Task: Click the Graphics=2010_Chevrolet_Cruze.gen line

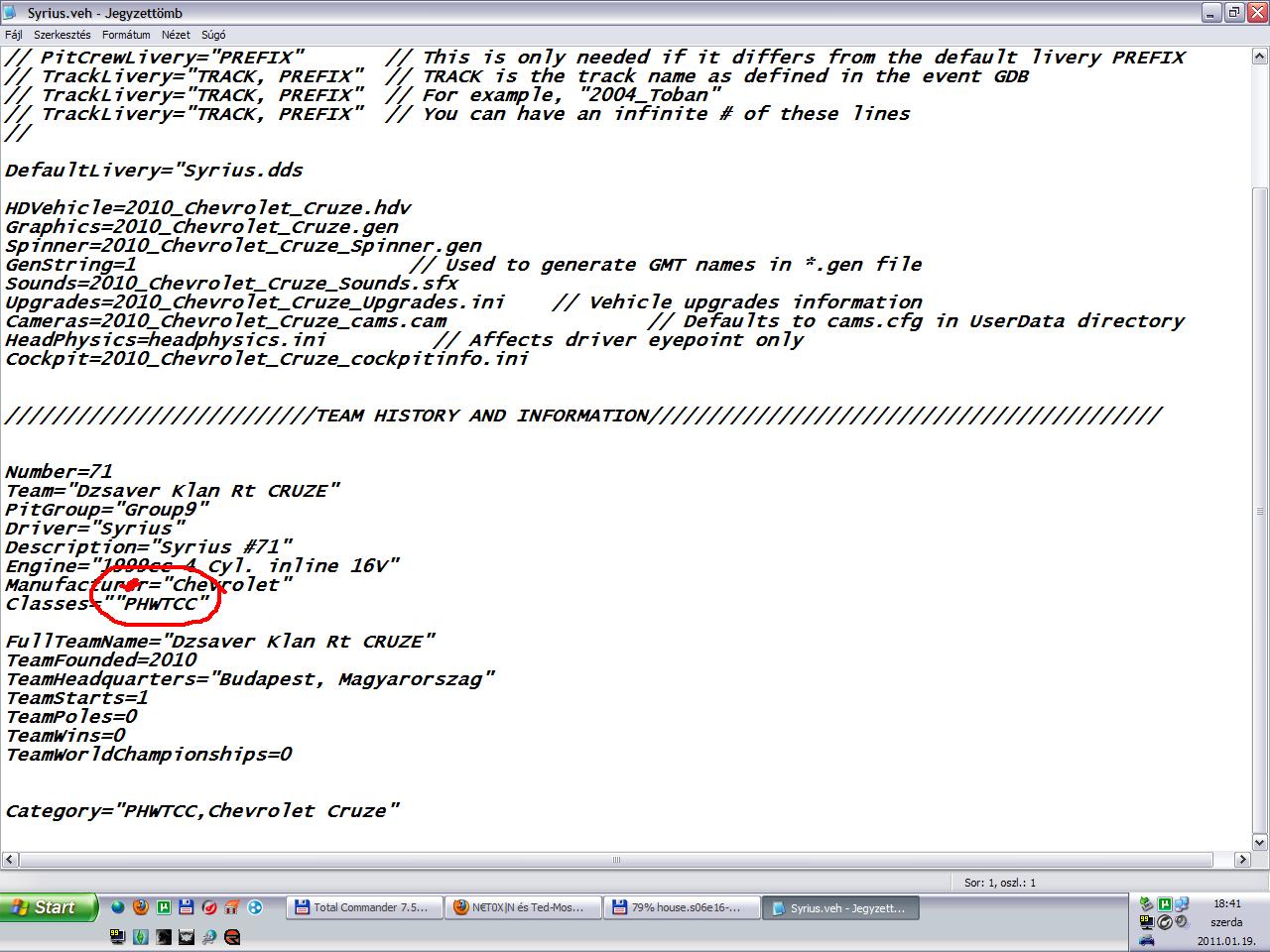Action: point(201,227)
